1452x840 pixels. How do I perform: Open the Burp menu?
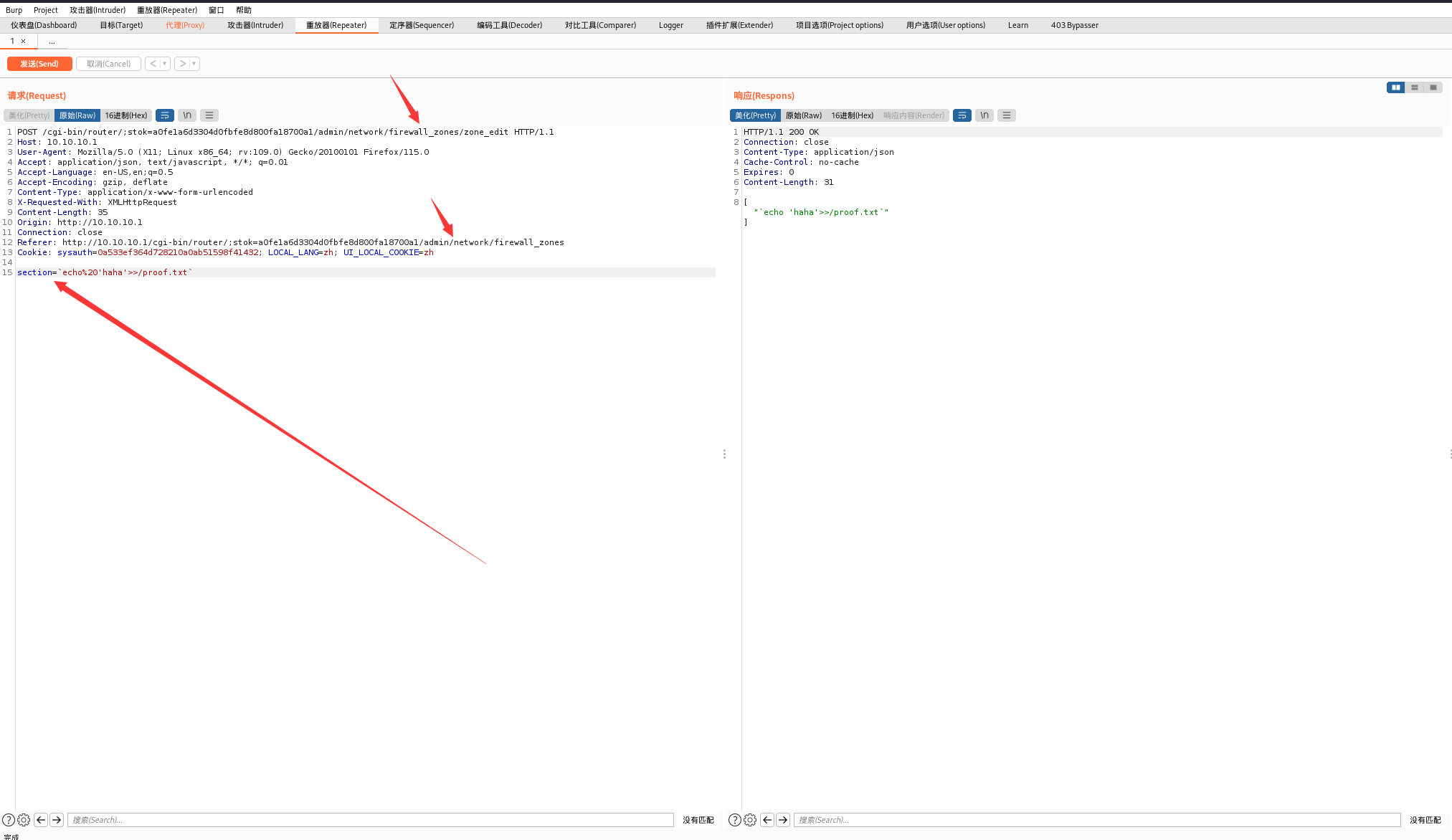[14, 10]
